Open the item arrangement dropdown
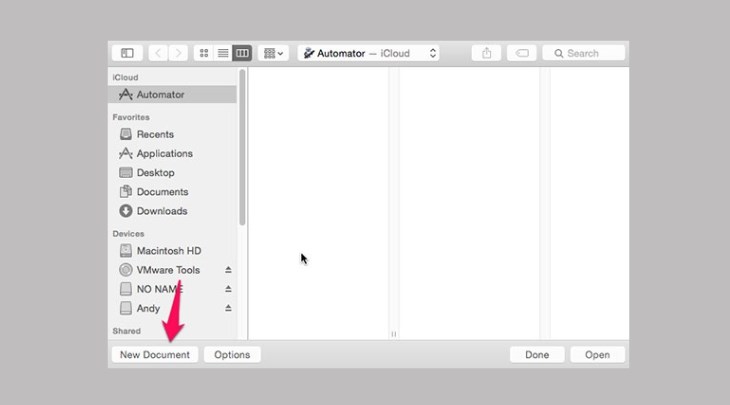Viewport: 730px width, 405px height. click(273, 53)
